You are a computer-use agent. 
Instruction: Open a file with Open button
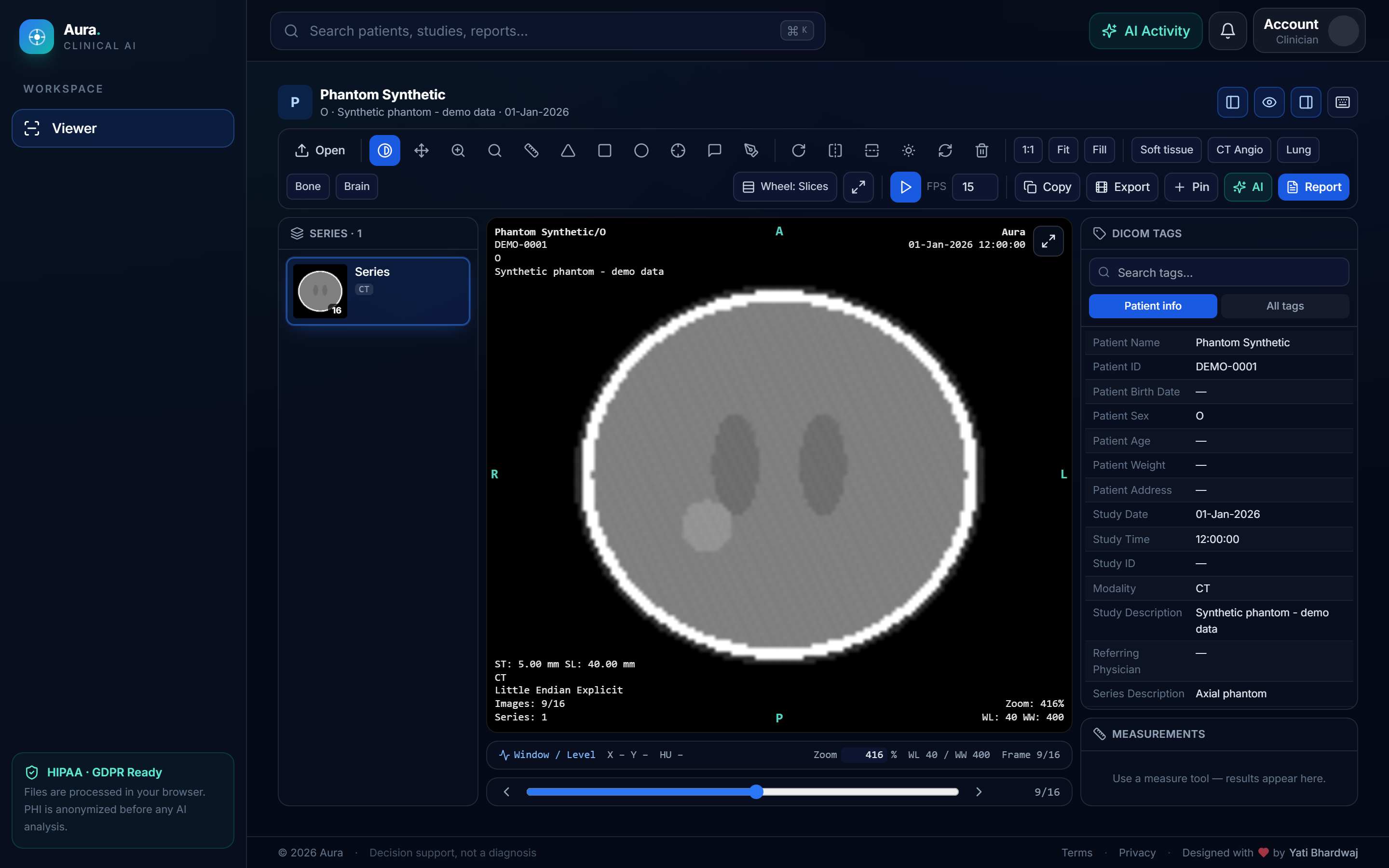(320, 150)
